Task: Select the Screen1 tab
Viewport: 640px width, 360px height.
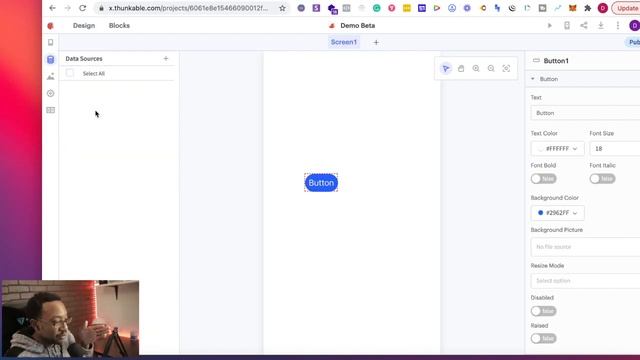Action: [344, 42]
